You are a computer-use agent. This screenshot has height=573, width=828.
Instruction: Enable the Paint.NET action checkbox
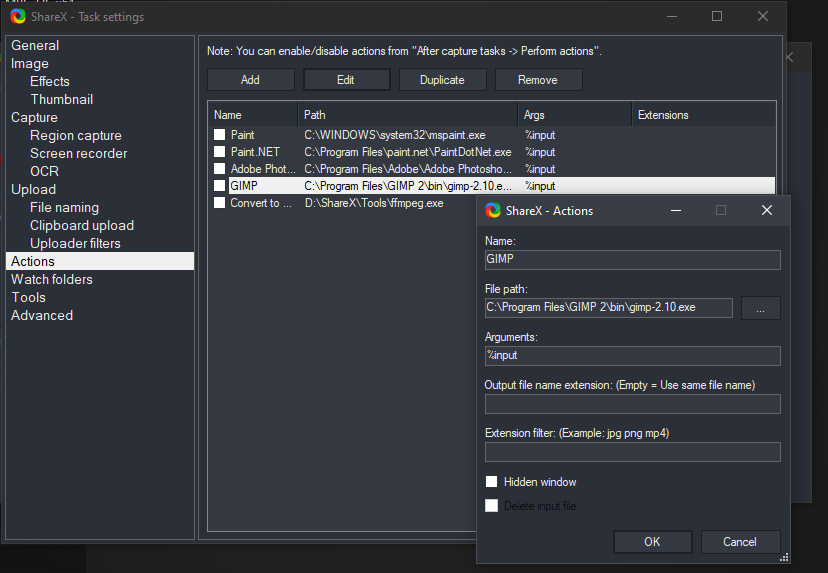click(219, 152)
